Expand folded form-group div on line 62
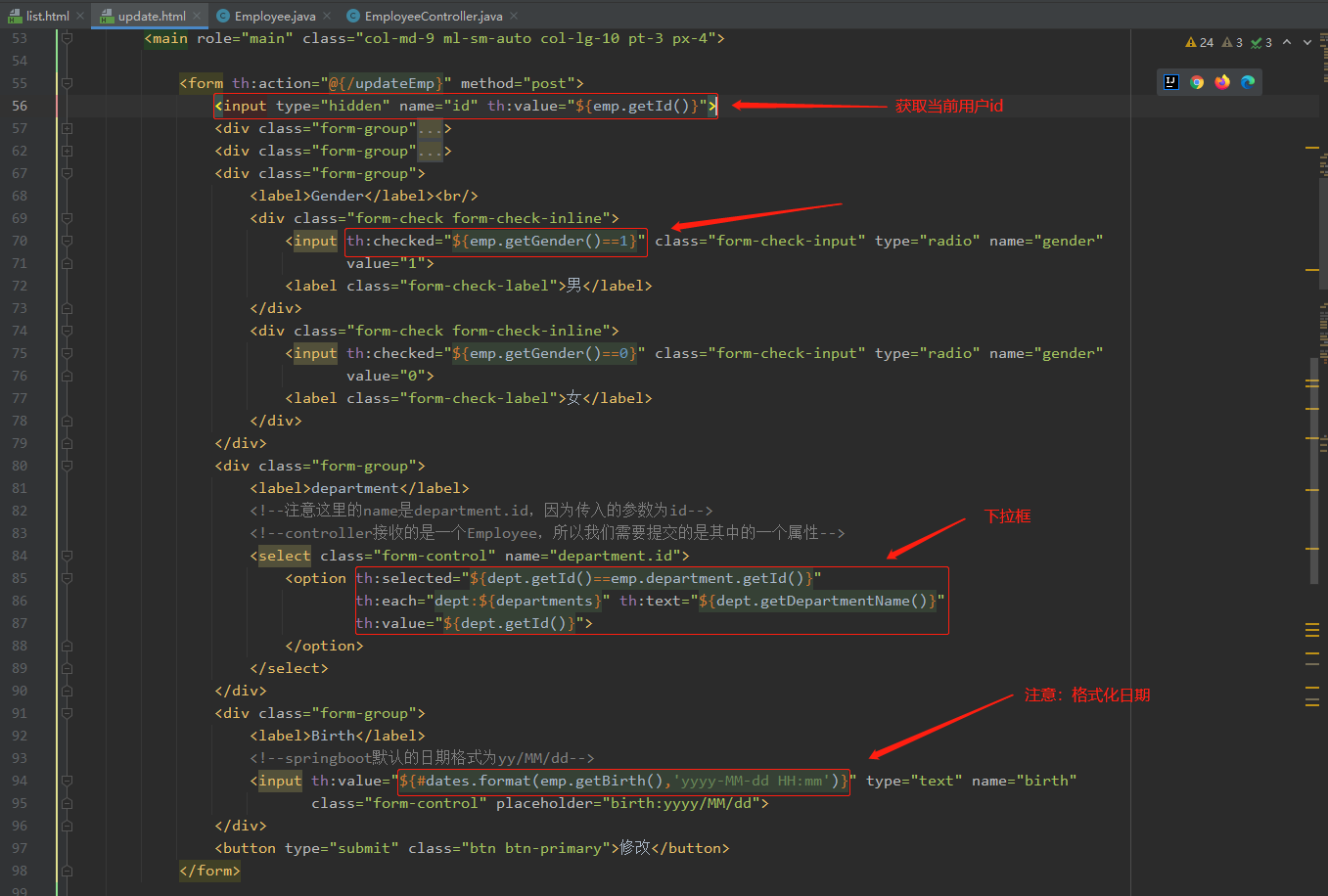The image size is (1328, 896). 67,151
